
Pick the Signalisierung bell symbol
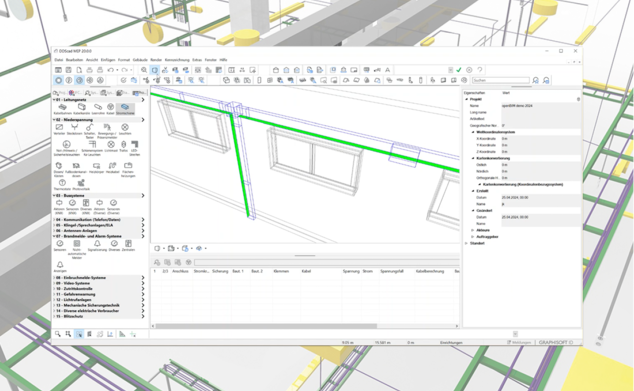[x=97, y=243]
